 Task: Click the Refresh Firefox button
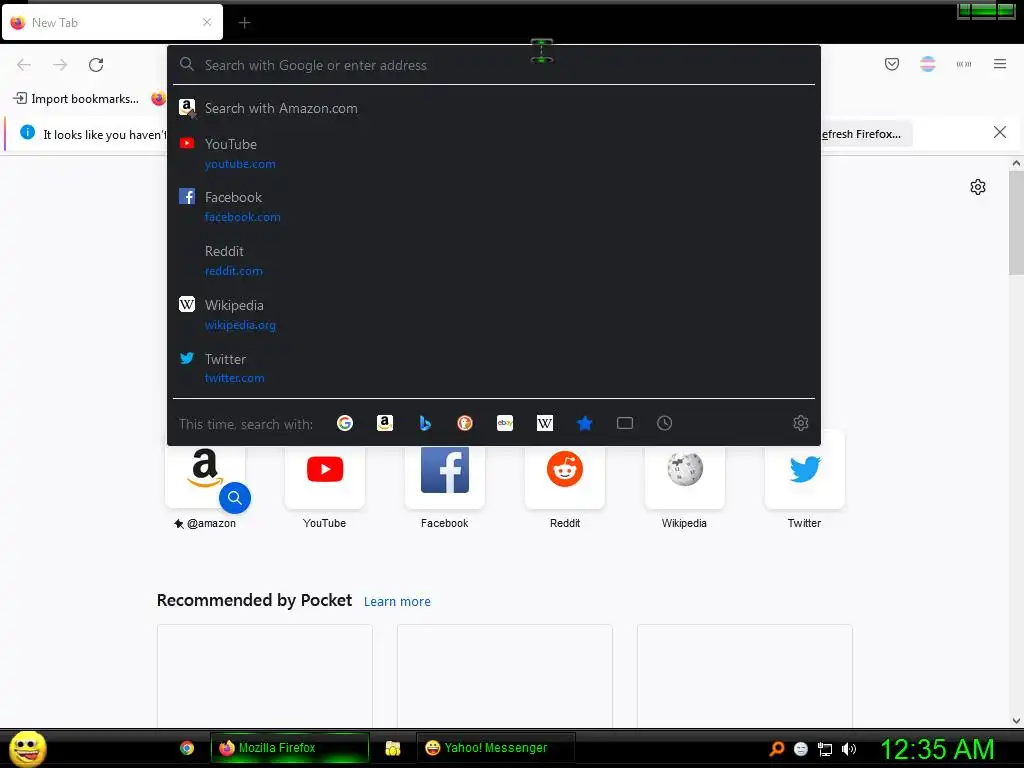[866, 134]
